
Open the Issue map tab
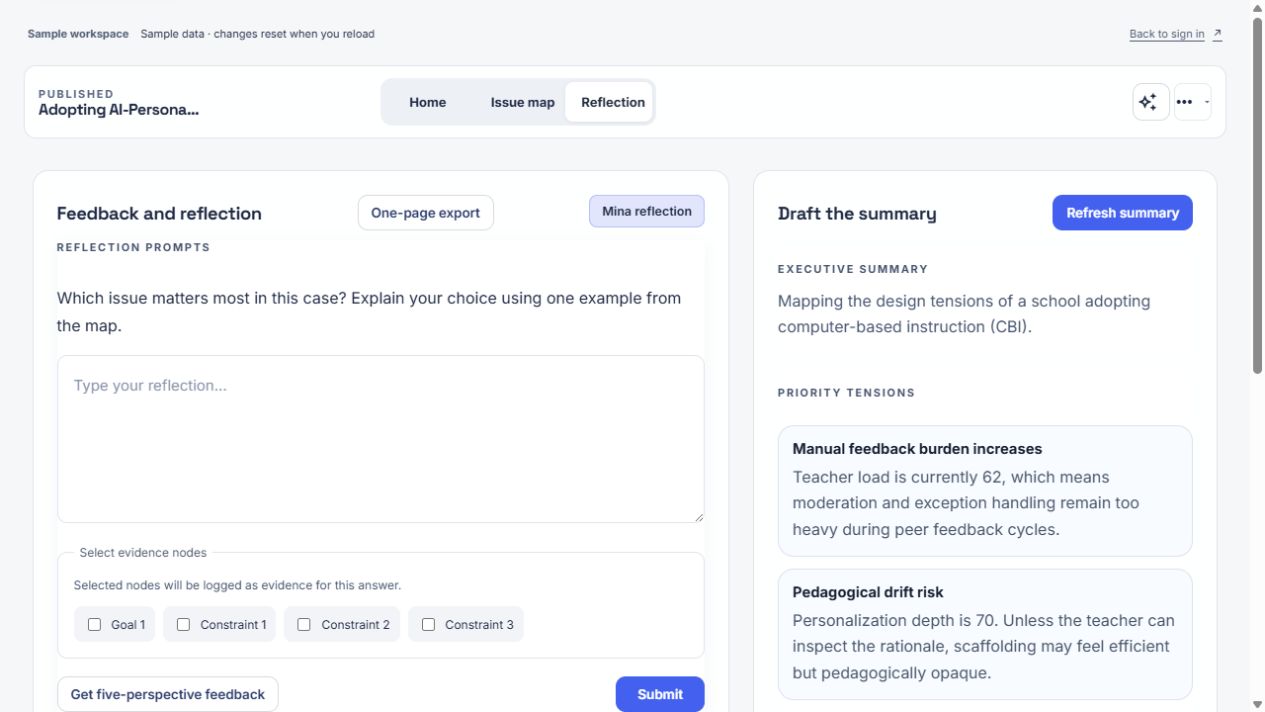(522, 102)
